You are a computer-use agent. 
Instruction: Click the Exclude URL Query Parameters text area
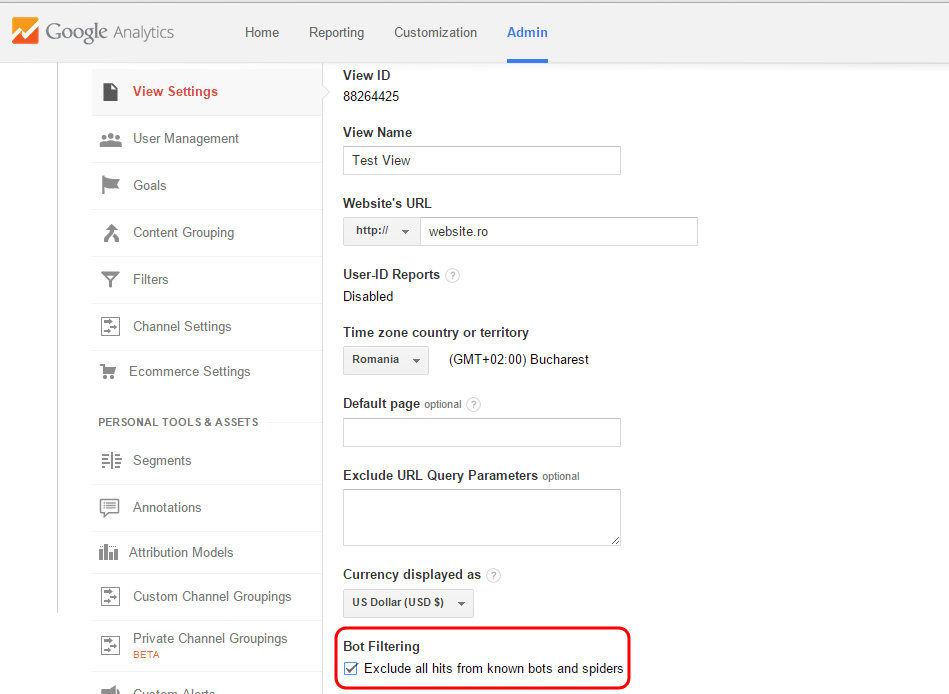[x=482, y=517]
